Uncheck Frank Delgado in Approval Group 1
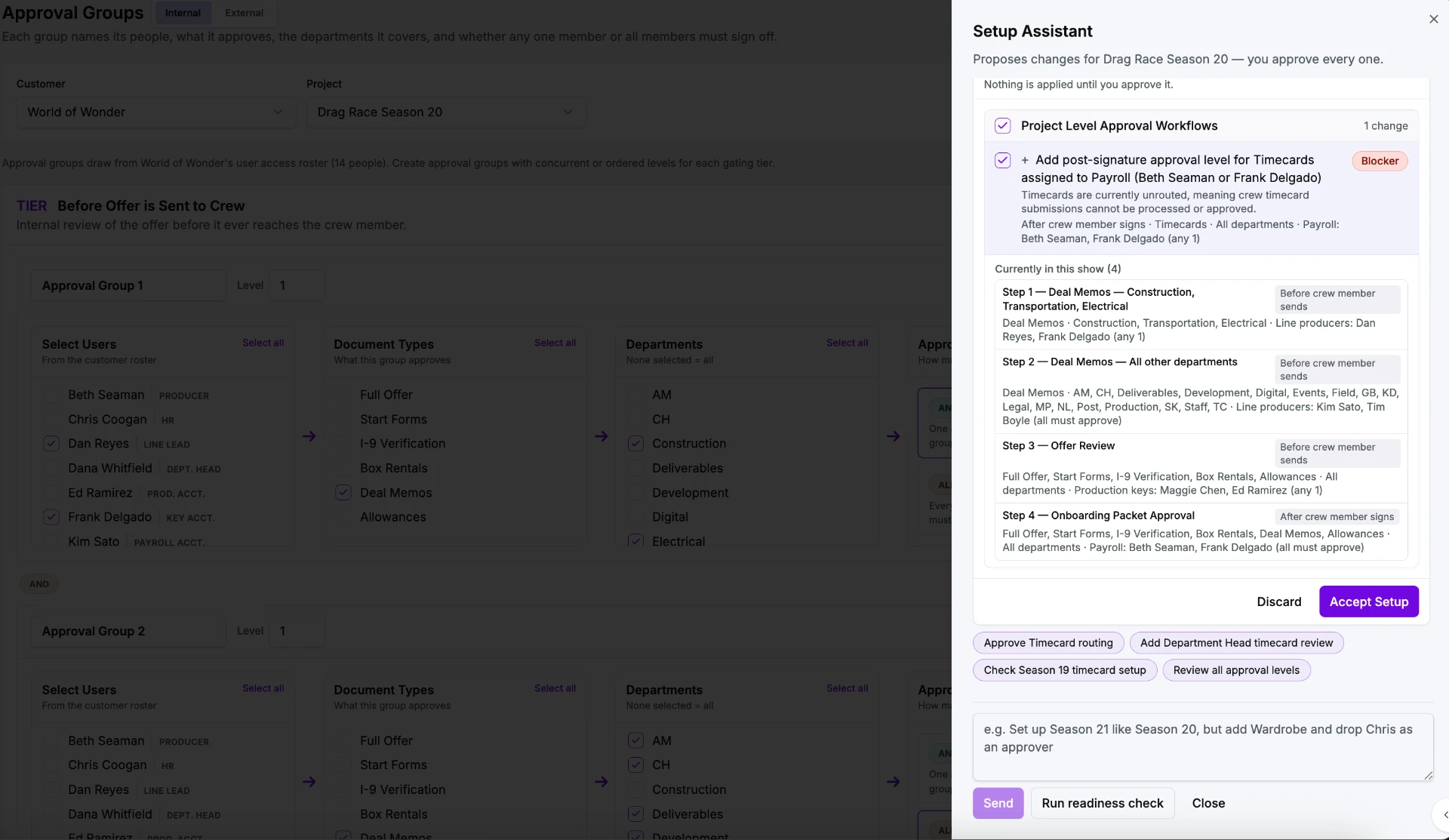This screenshot has height=840, width=1449. click(x=51, y=517)
